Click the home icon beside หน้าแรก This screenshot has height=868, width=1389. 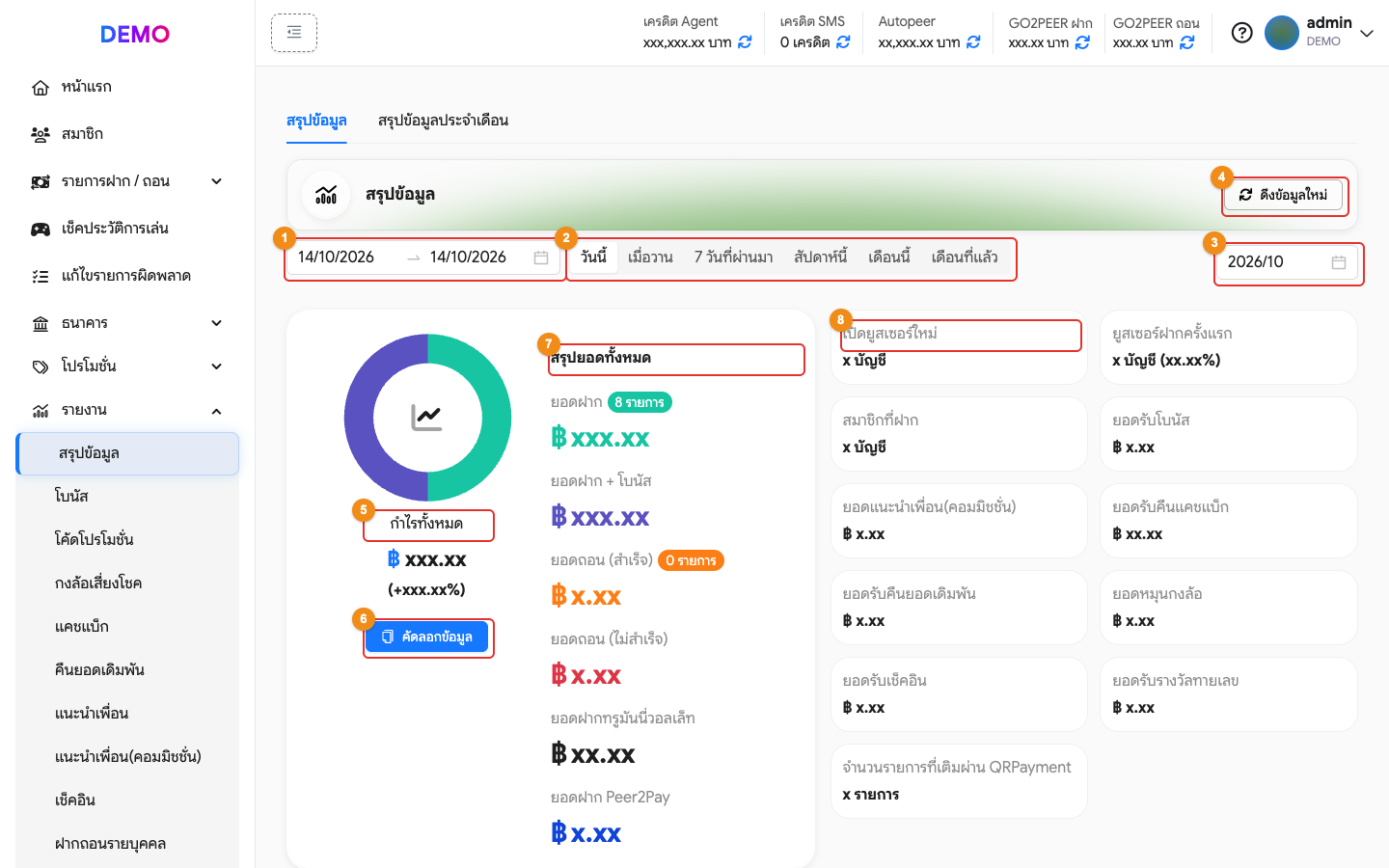pos(41,88)
